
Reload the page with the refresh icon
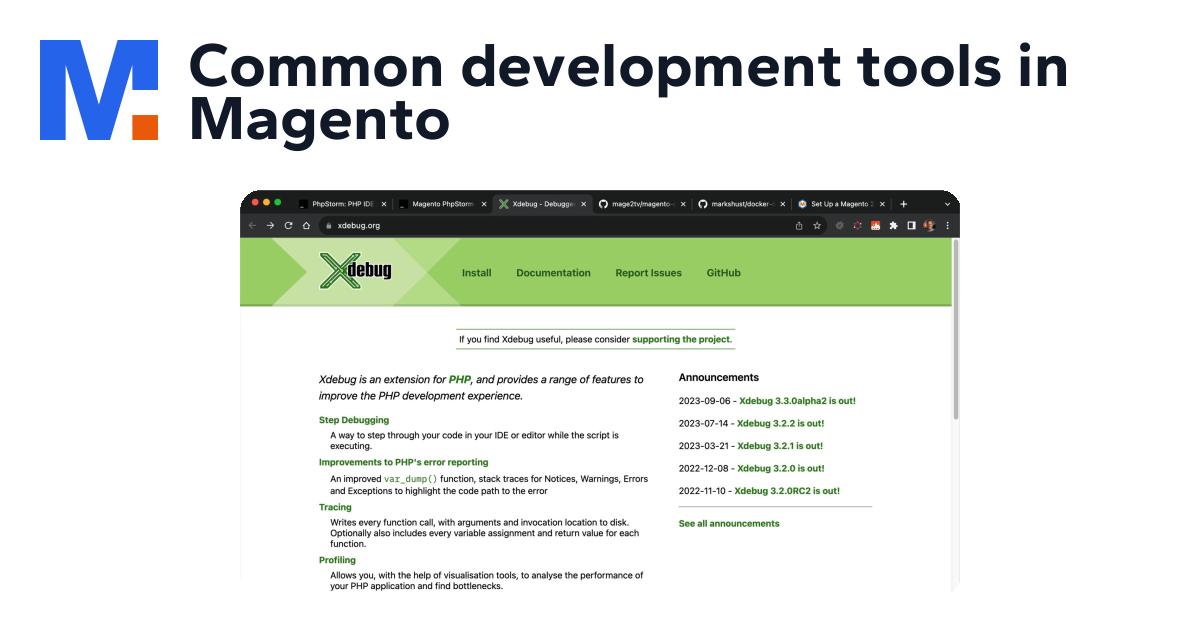(x=288, y=226)
